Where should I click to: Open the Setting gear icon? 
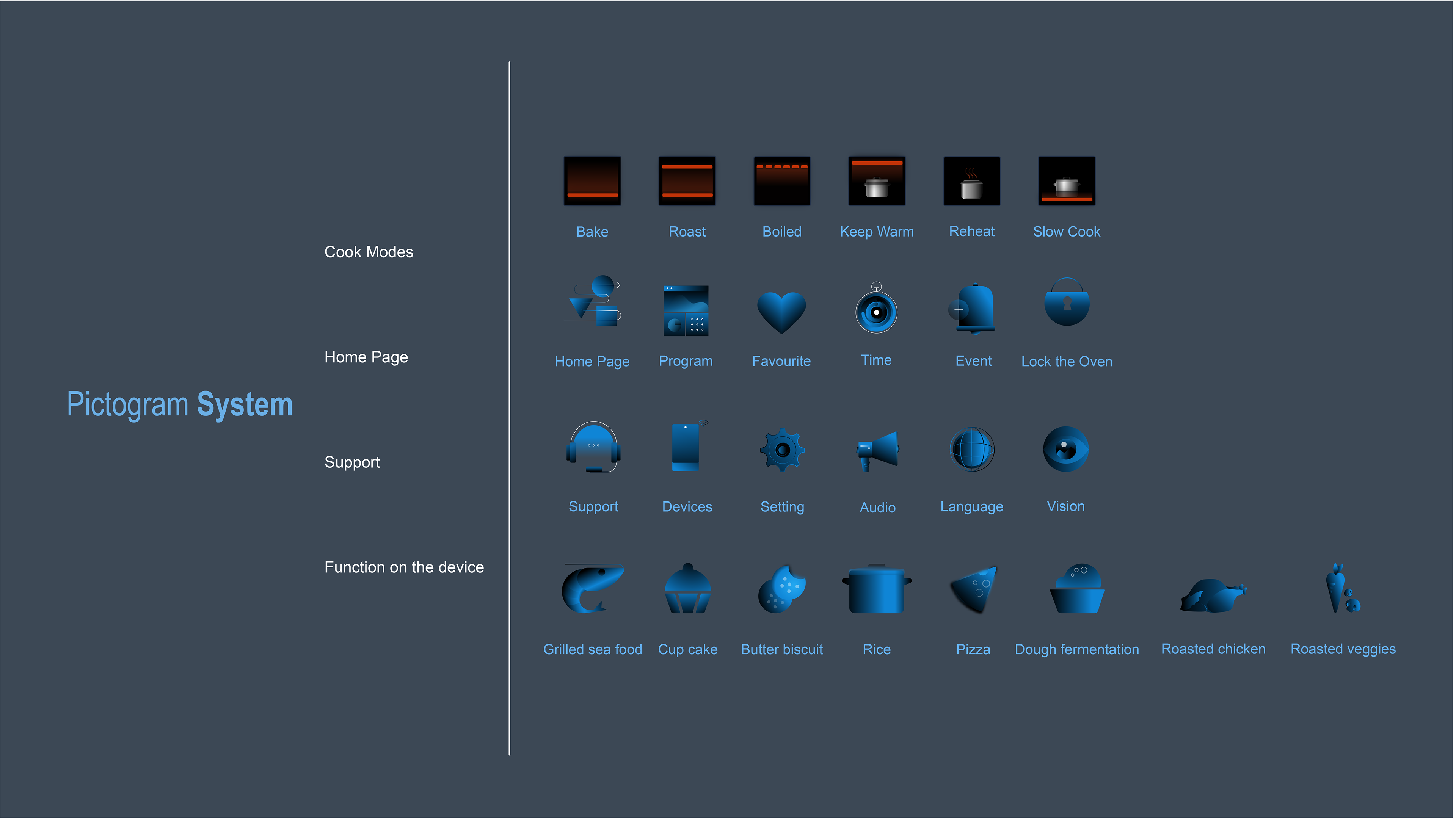[x=782, y=450]
